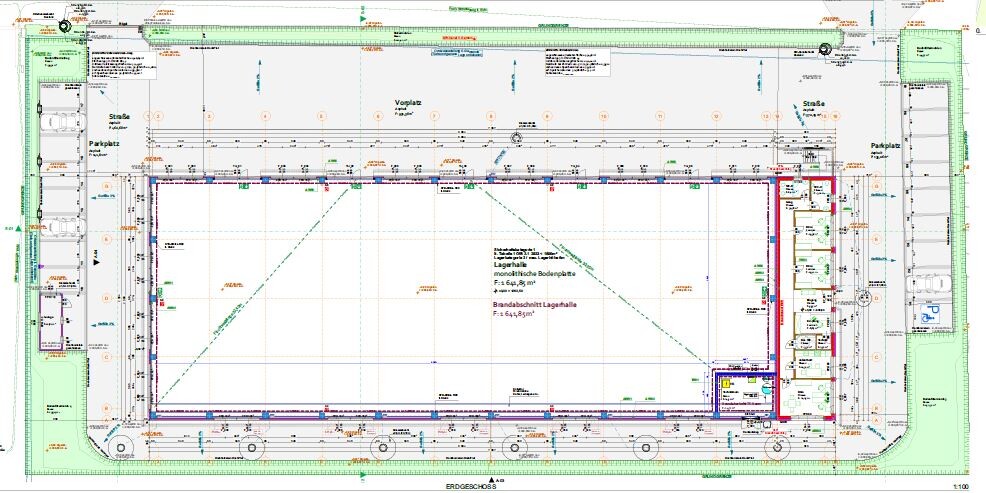This screenshot has height=493, width=986.
Task: Click the circular manhole symbol at the top-right
Action: tap(827, 50)
